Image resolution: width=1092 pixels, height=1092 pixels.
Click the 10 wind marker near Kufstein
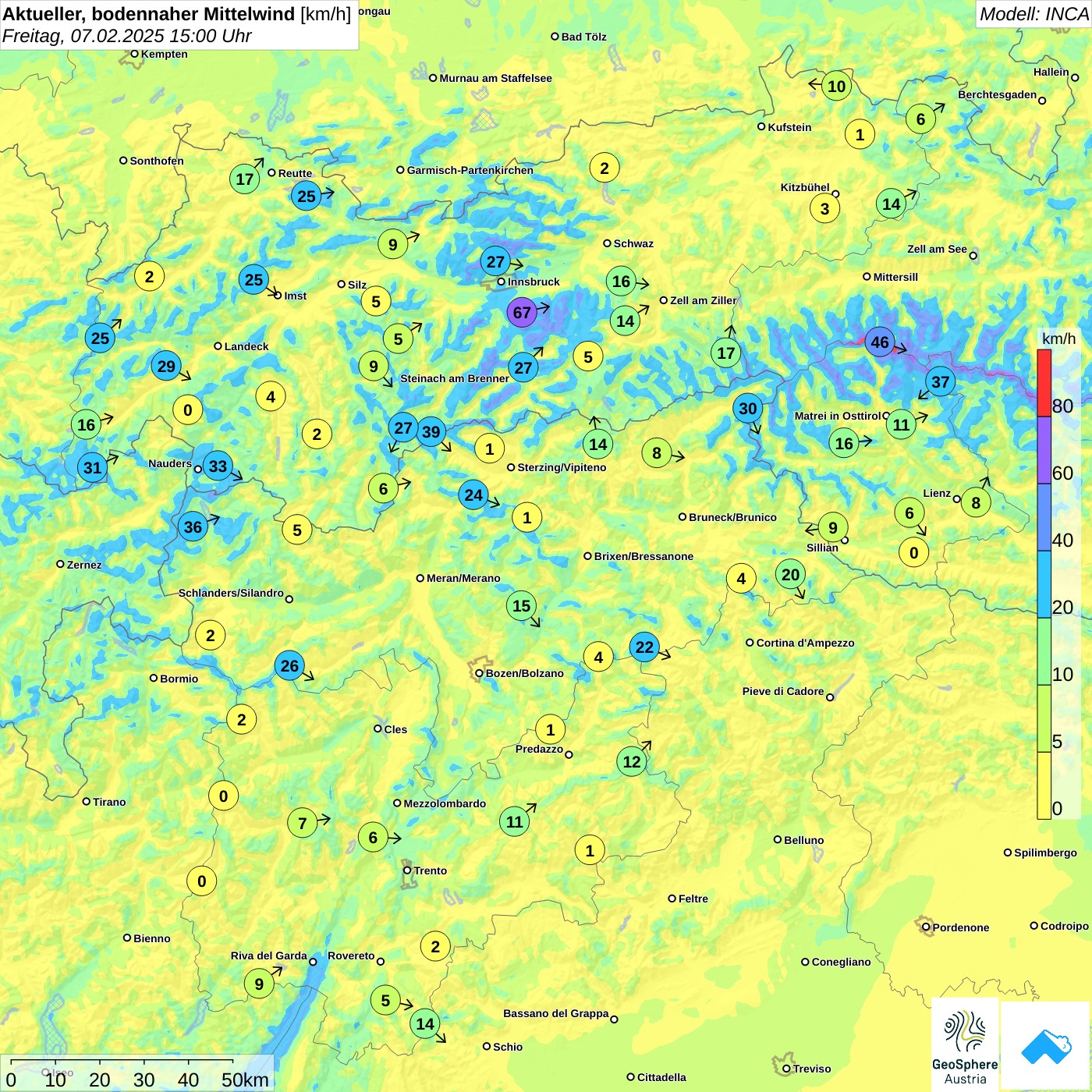pyautogui.click(x=836, y=87)
